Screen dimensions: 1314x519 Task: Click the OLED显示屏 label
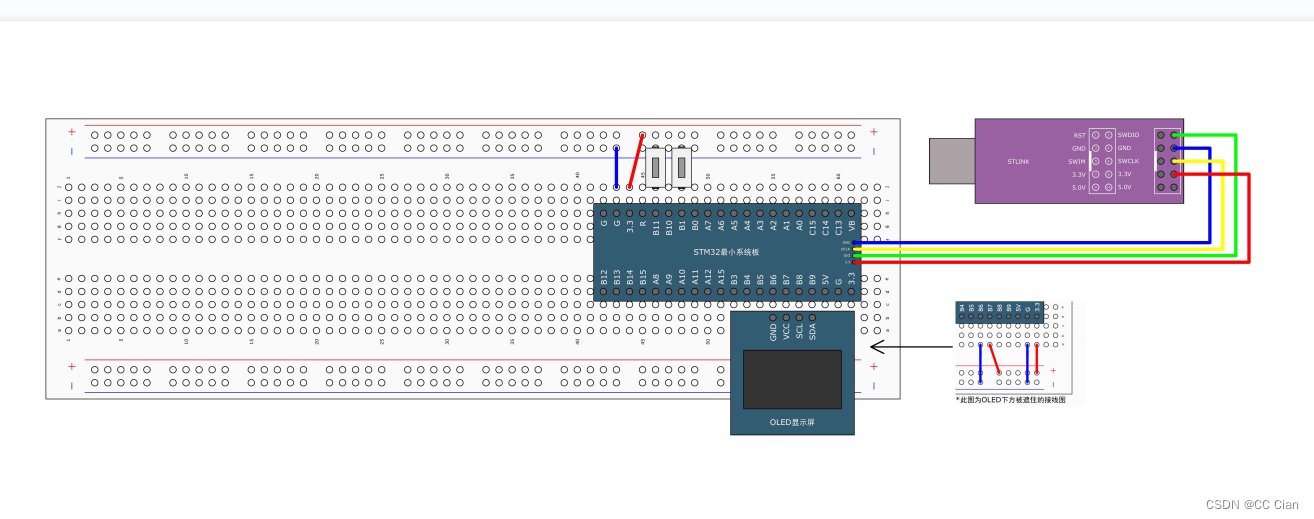click(792, 423)
